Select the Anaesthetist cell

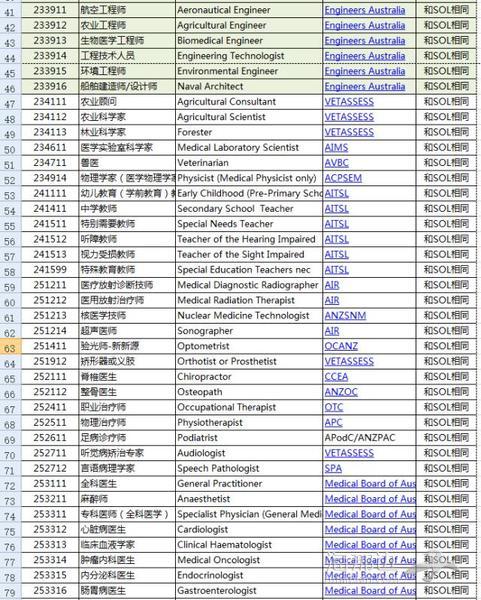(249, 499)
